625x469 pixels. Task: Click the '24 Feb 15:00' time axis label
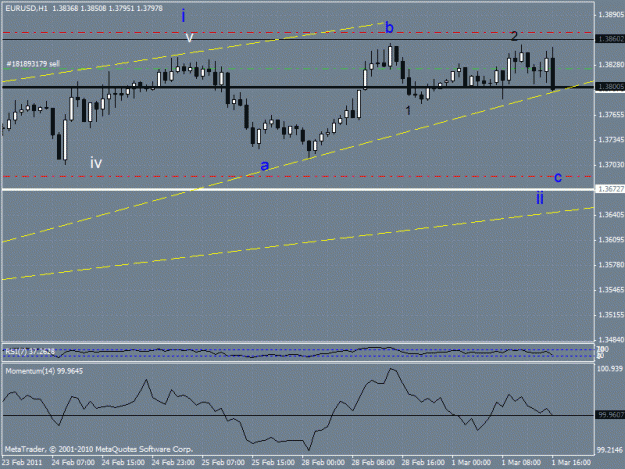click(x=123, y=462)
